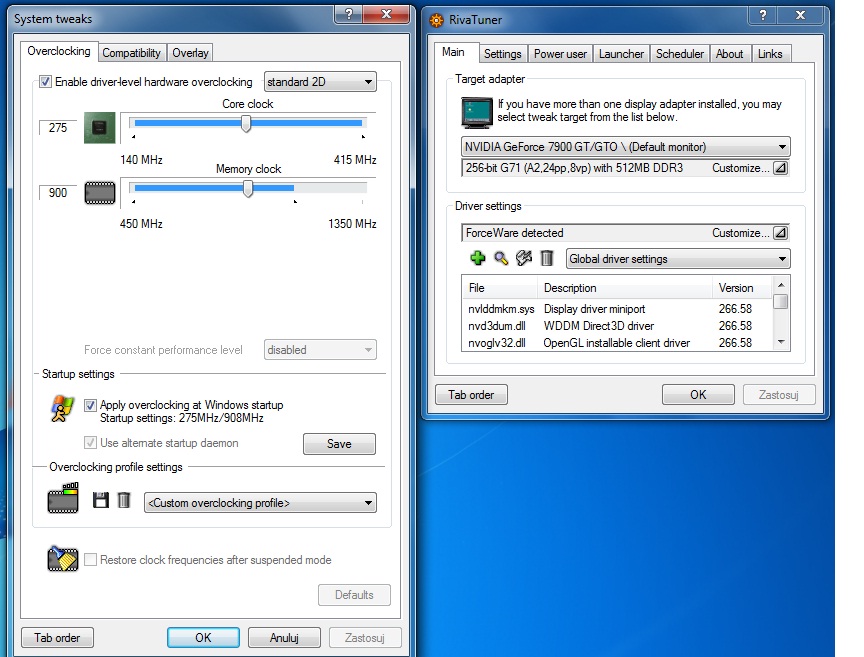Click Tab order in RivaTuner window
The height and width of the screenshot is (657, 864).
coord(471,395)
